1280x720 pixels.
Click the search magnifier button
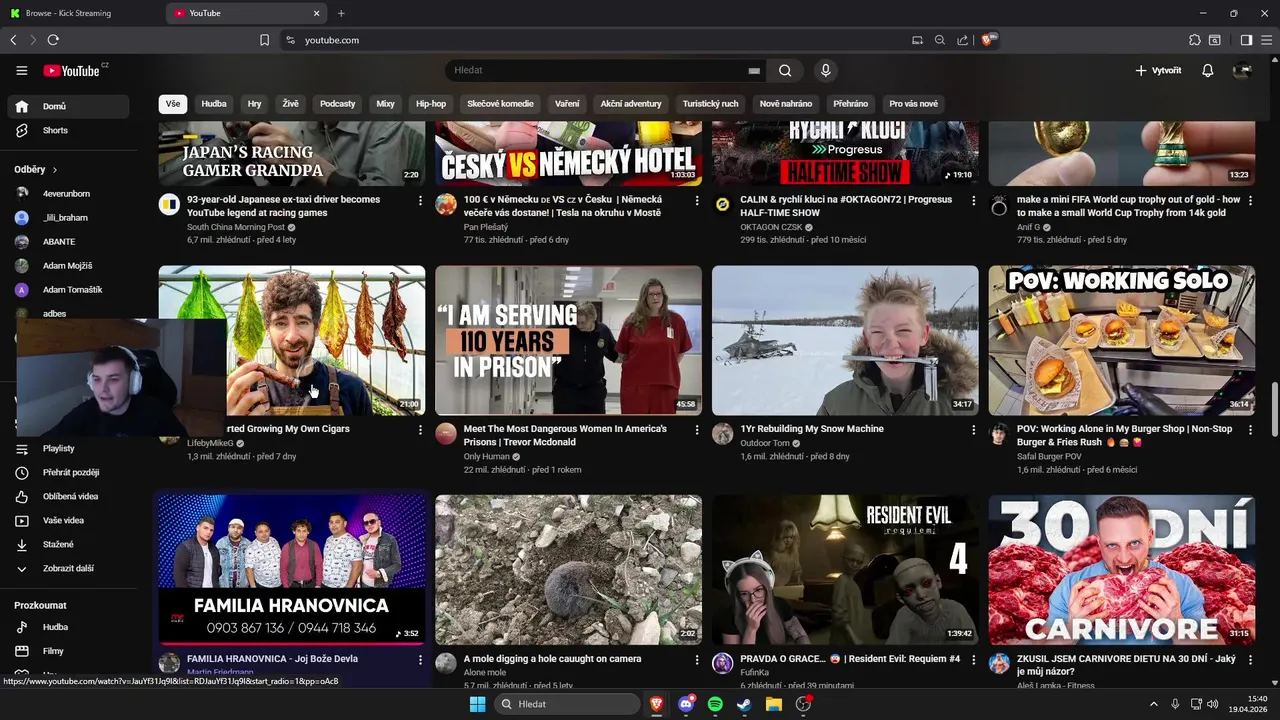[x=785, y=71]
